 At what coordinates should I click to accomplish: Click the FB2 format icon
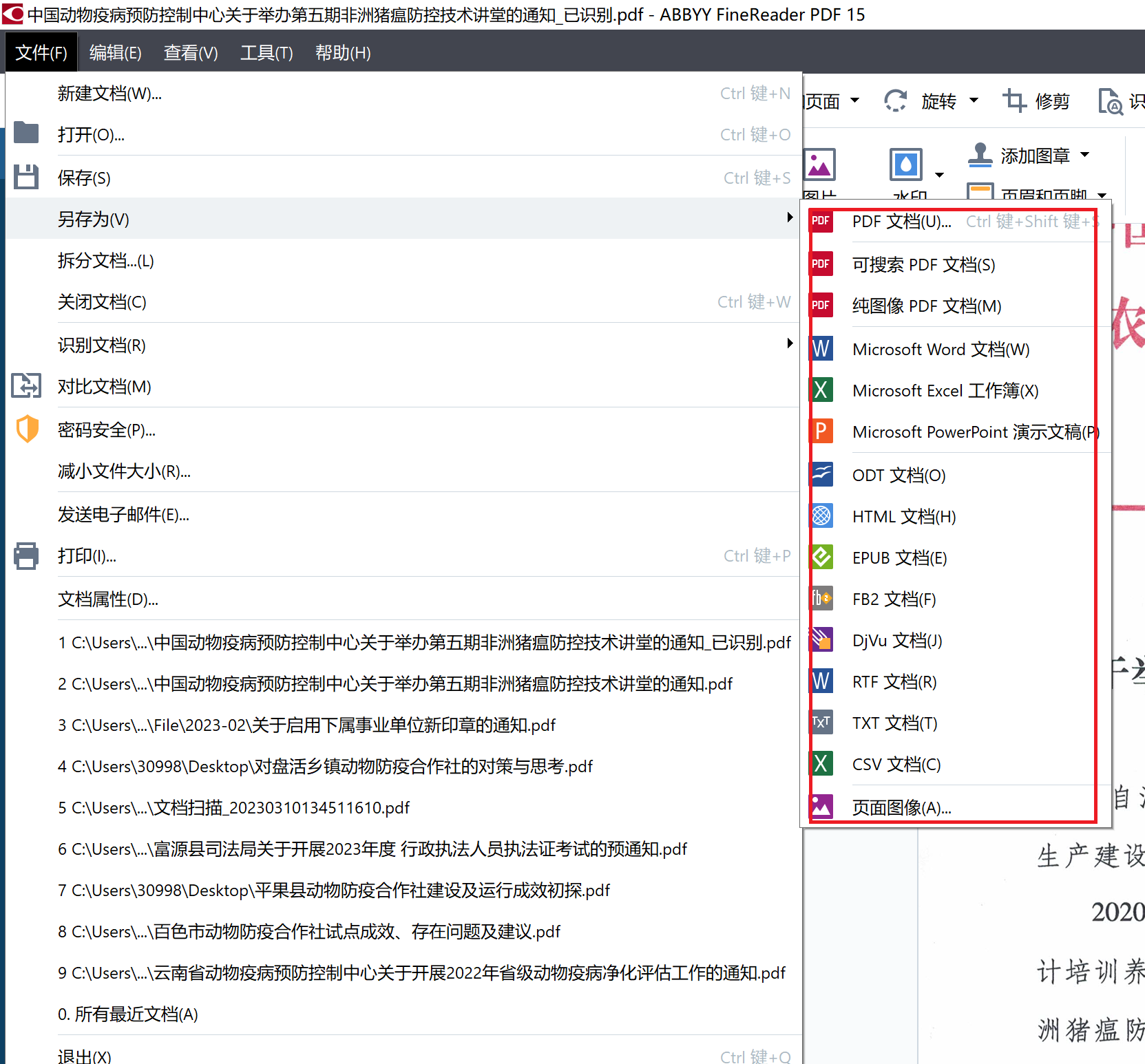click(x=821, y=598)
